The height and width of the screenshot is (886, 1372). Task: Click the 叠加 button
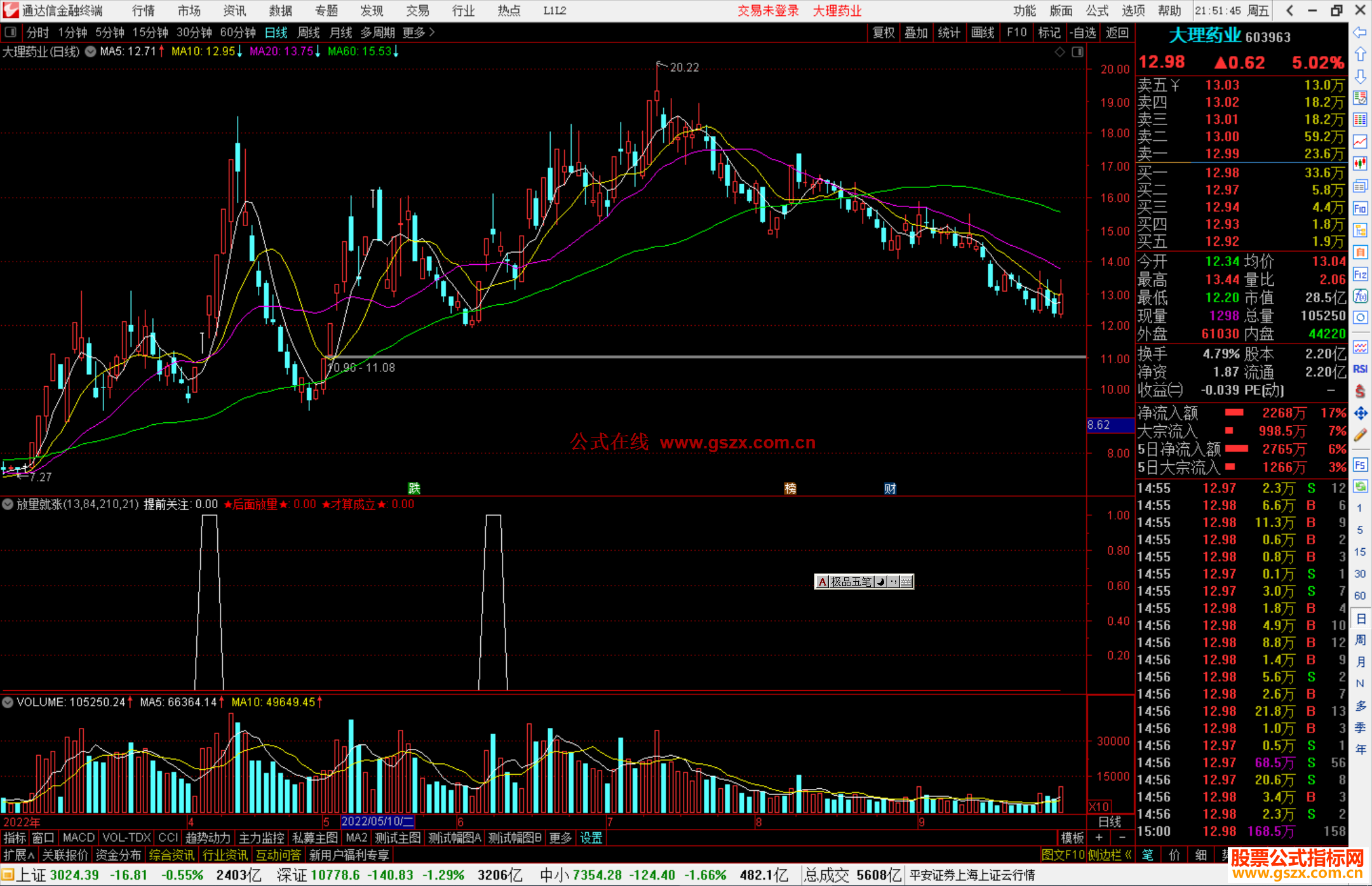pos(916,32)
